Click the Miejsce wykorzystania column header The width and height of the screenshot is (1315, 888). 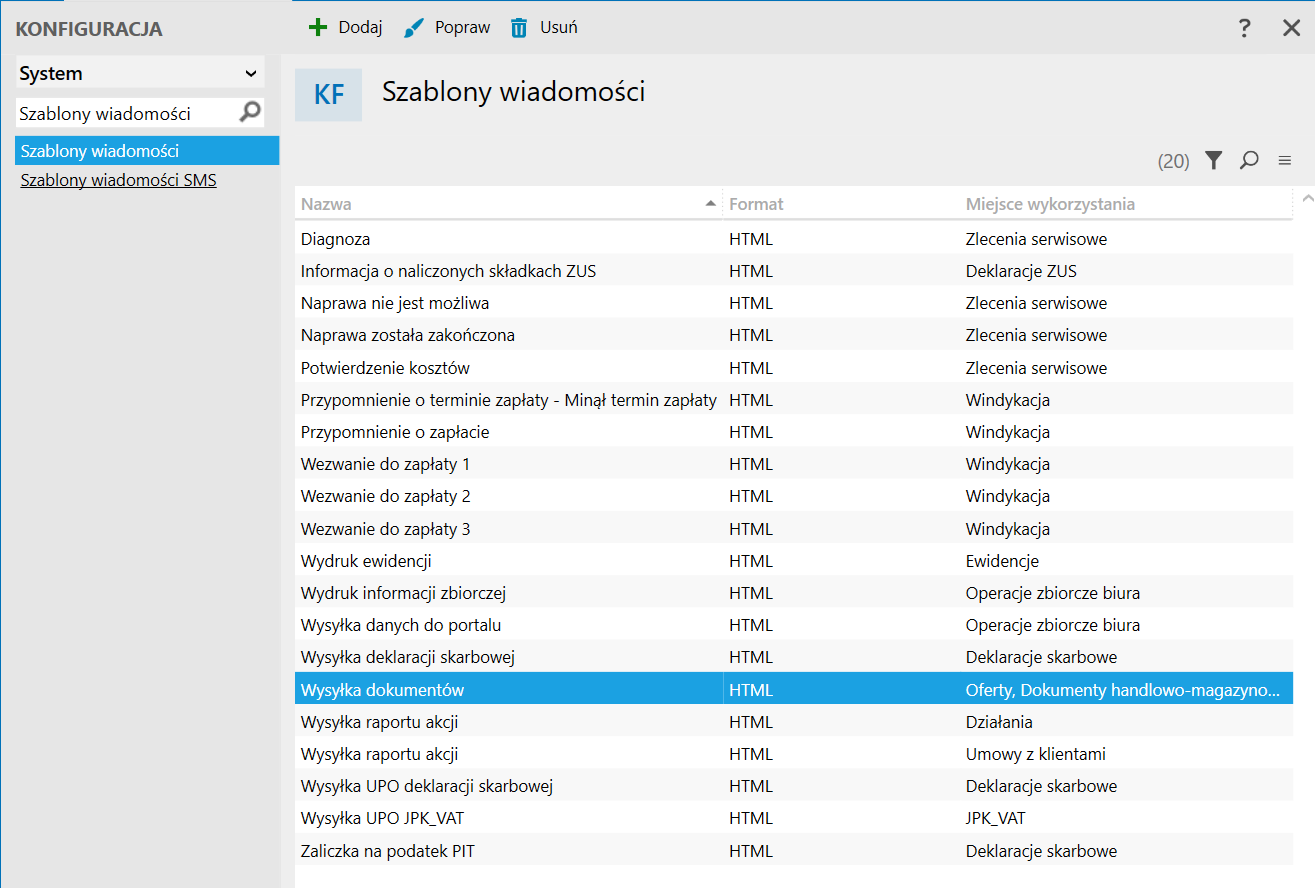coord(1050,204)
